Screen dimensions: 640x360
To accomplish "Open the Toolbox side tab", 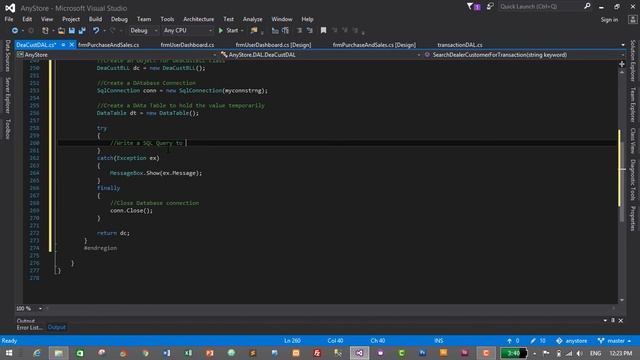I will point(7,129).
